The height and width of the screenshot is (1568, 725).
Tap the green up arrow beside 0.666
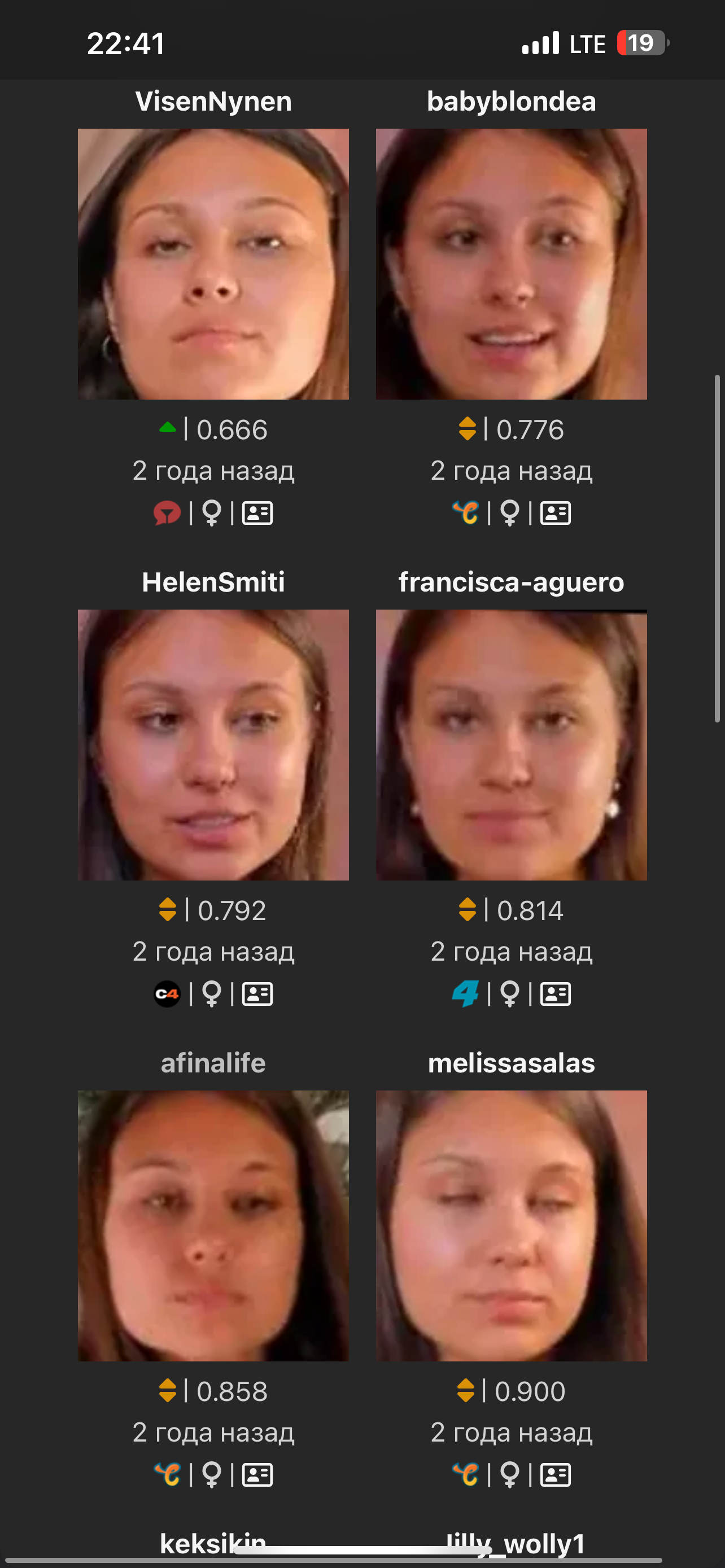coord(167,428)
